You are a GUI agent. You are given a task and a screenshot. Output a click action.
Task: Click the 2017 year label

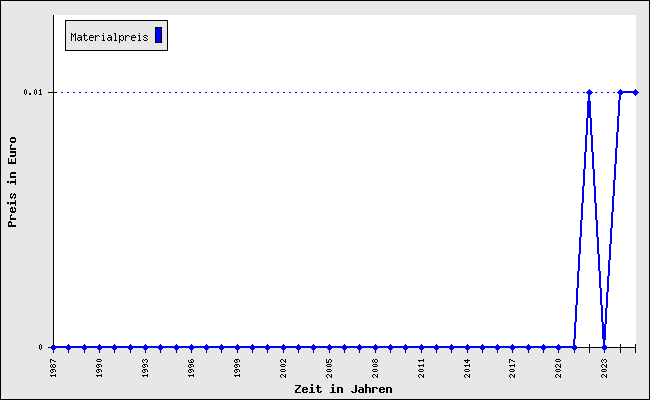513,368
